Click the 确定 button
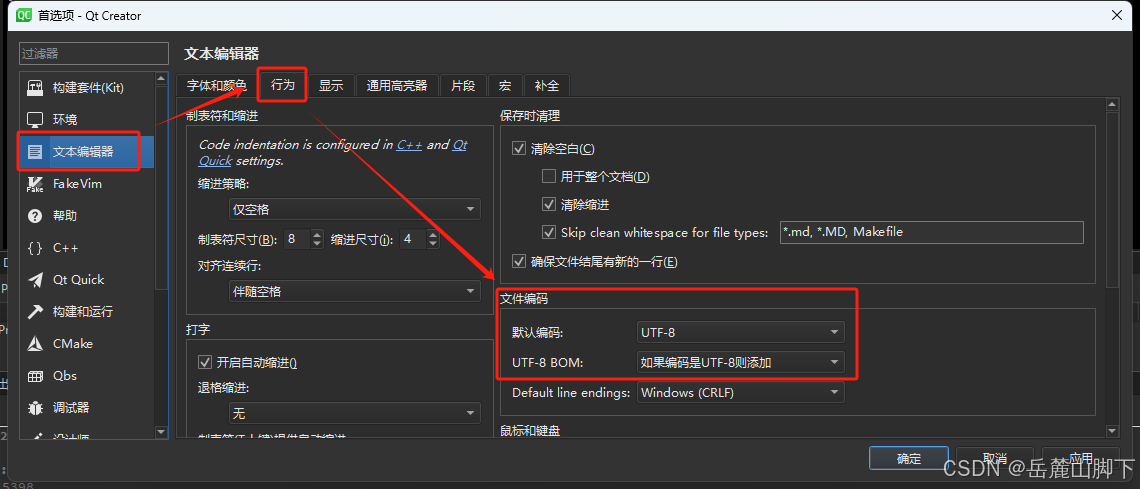 point(909,458)
